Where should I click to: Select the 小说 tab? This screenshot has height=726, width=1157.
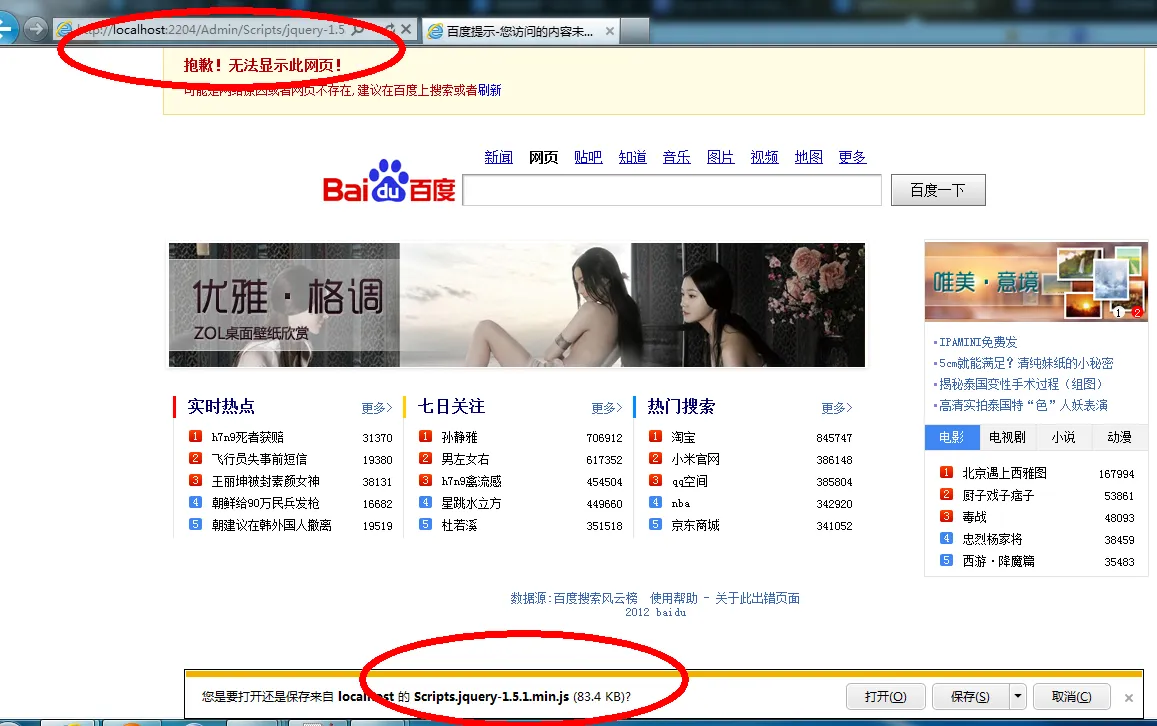(x=1063, y=438)
